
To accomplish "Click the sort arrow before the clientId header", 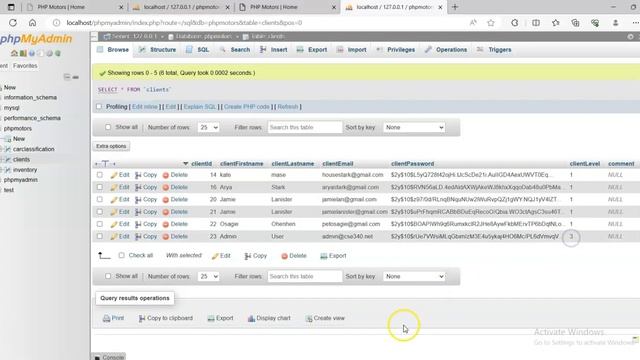I will [x=185, y=164].
